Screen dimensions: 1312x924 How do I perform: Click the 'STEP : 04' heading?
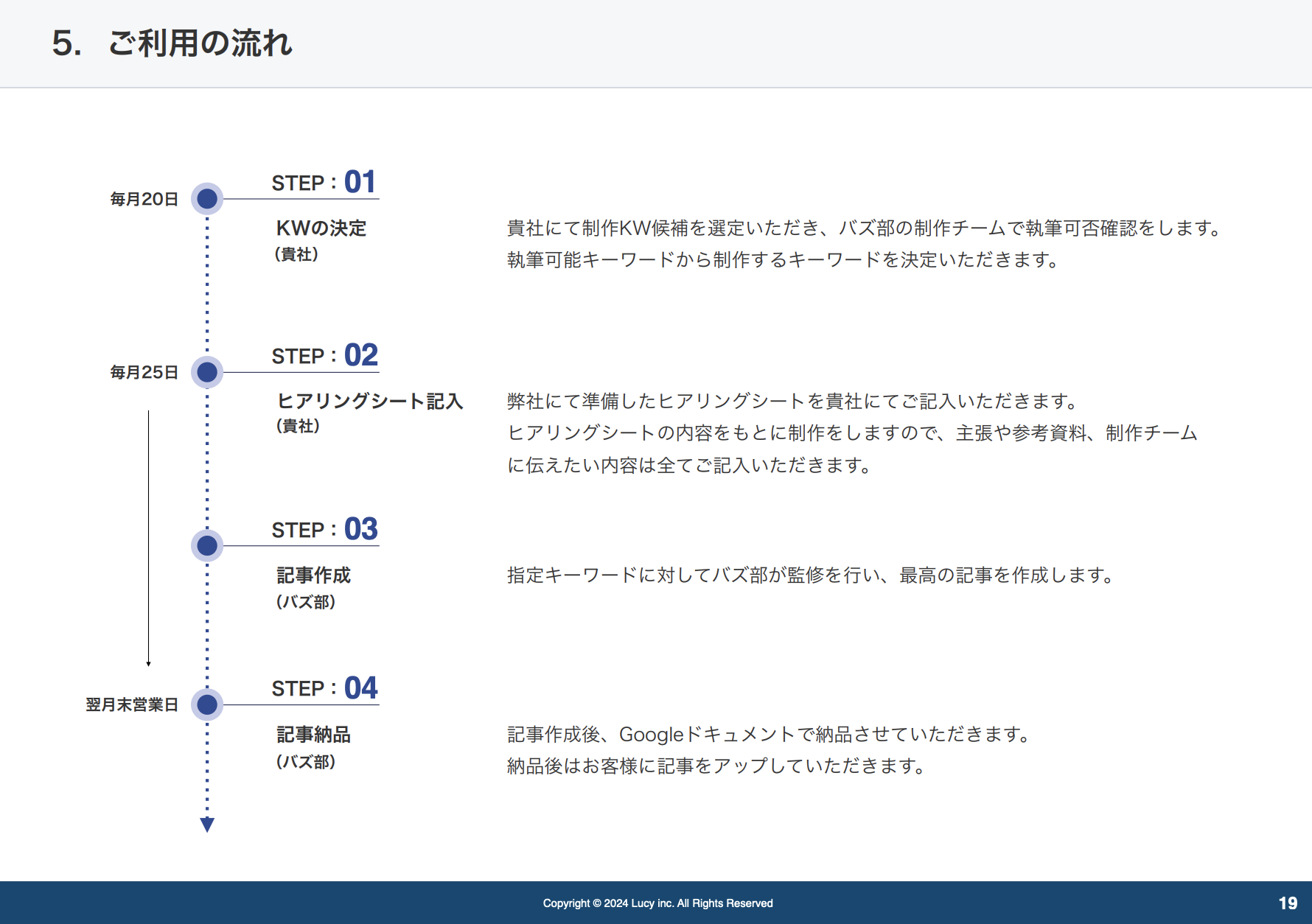pyautogui.click(x=324, y=688)
